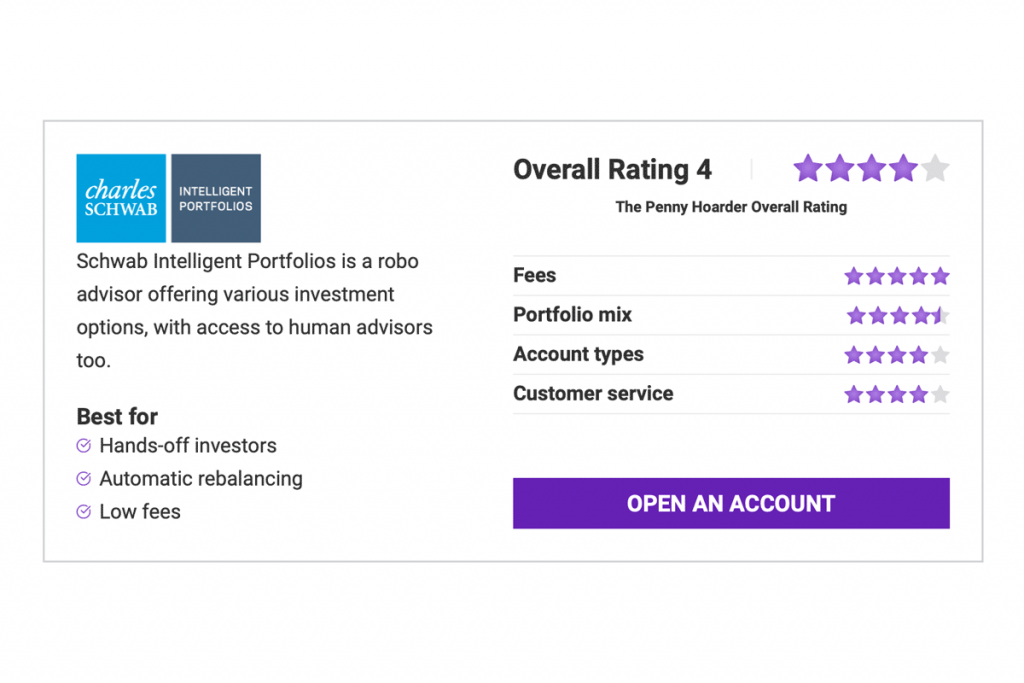Click the Fees five-star rating
Viewport: 1024px width, 683px height.
click(x=896, y=276)
